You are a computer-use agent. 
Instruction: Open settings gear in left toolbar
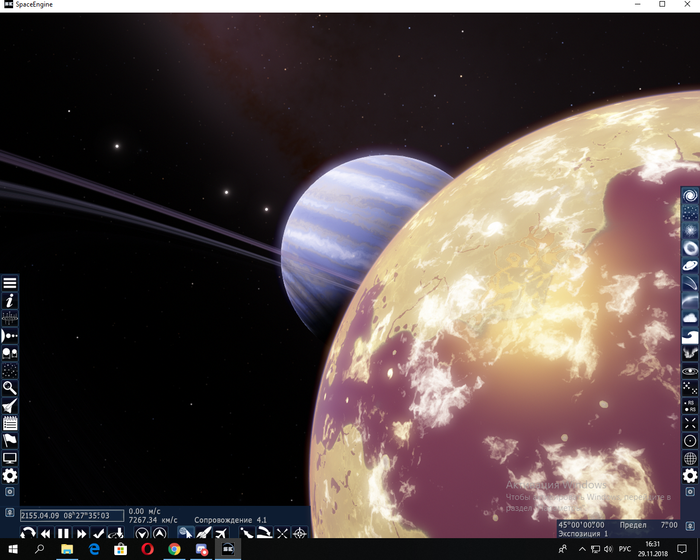click(x=10, y=476)
